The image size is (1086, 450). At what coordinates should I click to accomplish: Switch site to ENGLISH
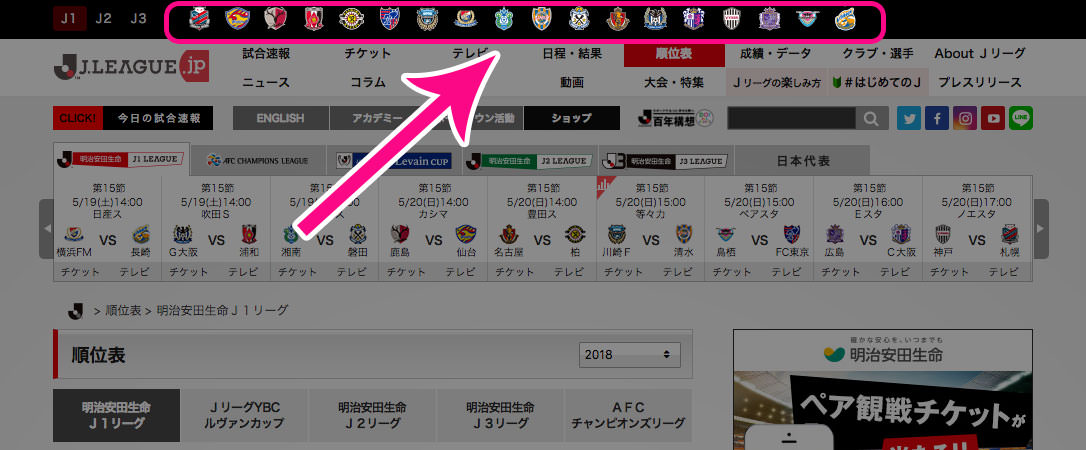(x=281, y=118)
